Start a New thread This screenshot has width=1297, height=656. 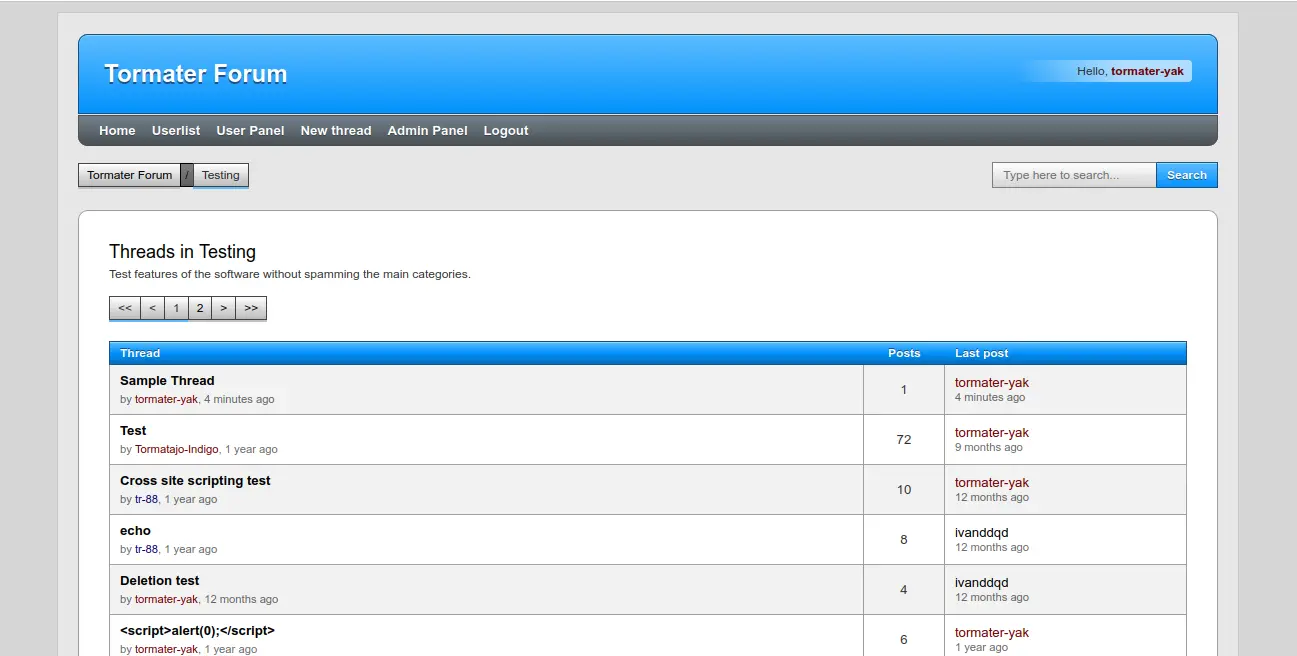(336, 131)
